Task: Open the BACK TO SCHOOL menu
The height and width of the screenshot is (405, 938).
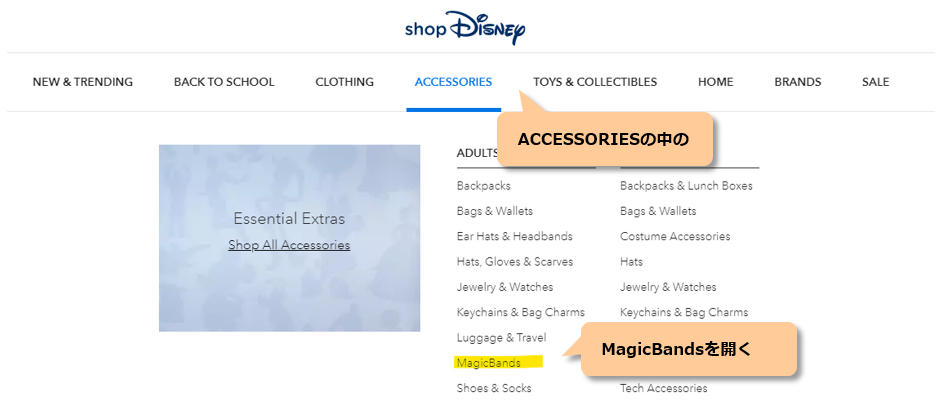Action: tap(224, 82)
